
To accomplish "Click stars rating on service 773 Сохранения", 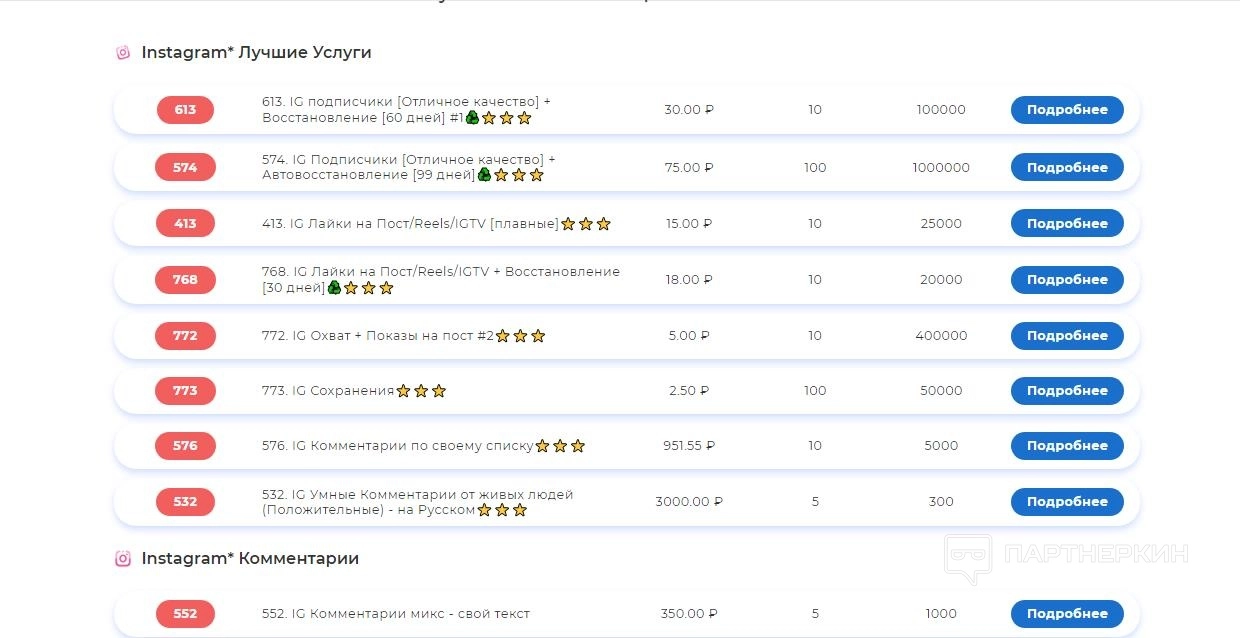I will pos(421,391).
